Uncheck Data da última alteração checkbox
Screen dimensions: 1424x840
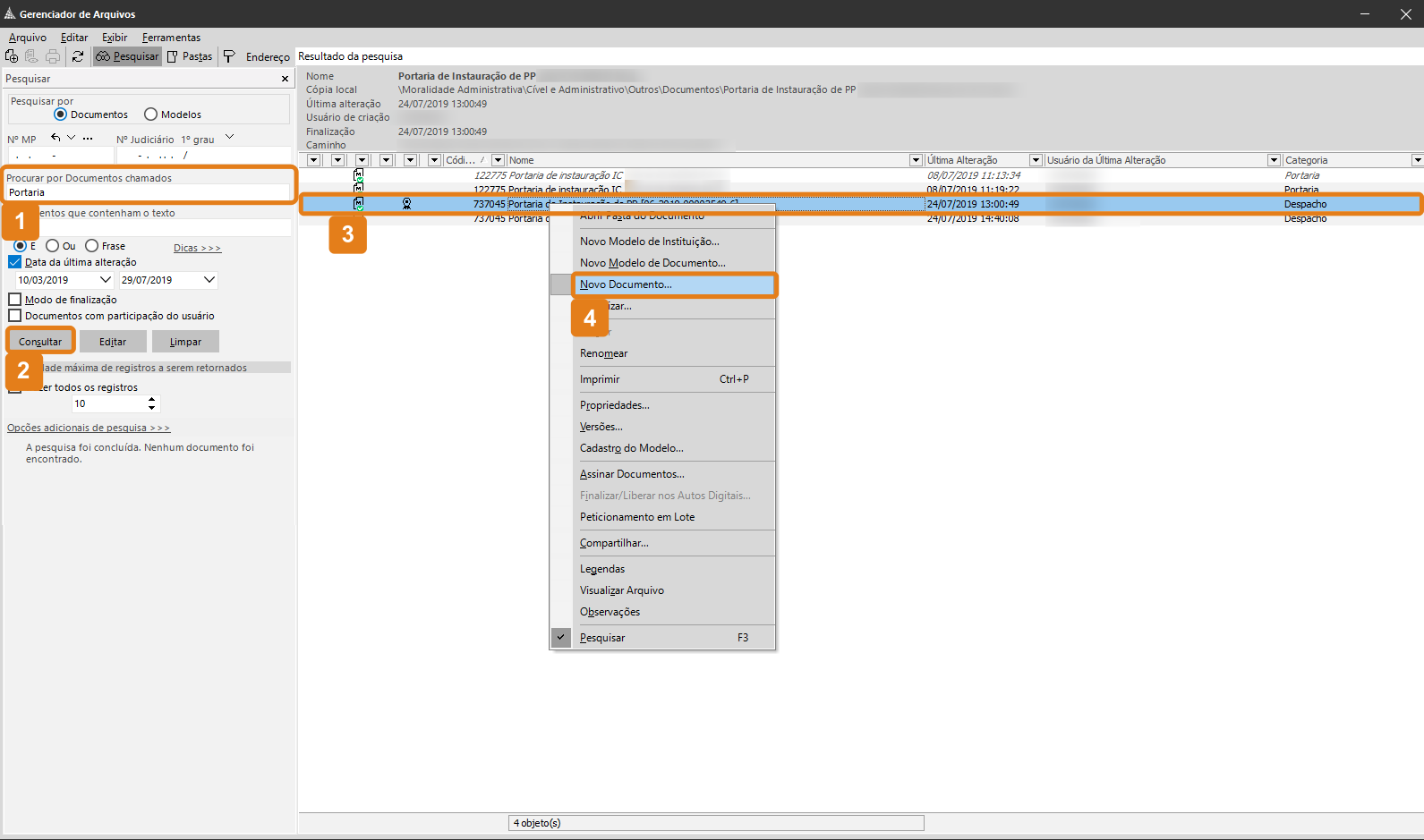tap(14, 262)
